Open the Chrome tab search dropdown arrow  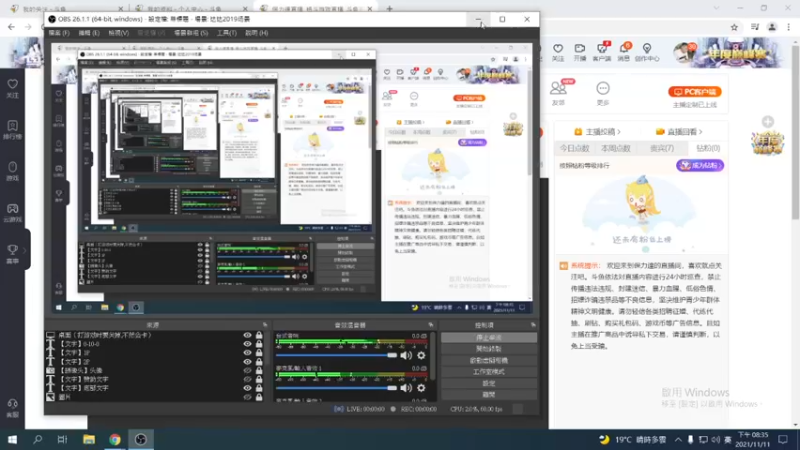coord(716,8)
